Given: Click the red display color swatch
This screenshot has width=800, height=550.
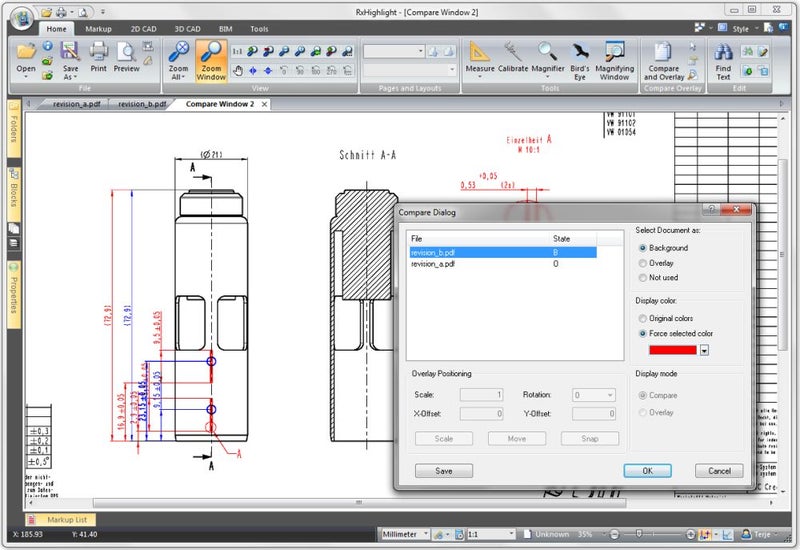Looking at the screenshot, I should pyautogui.click(x=672, y=350).
